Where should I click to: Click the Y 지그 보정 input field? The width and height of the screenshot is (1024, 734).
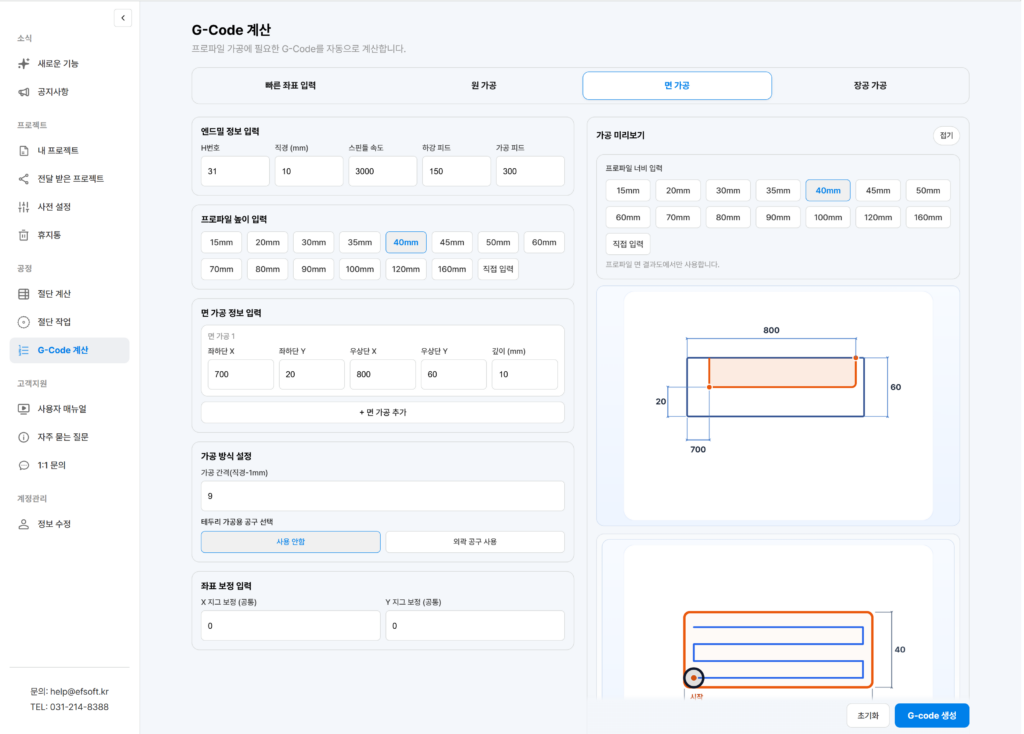coord(475,626)
